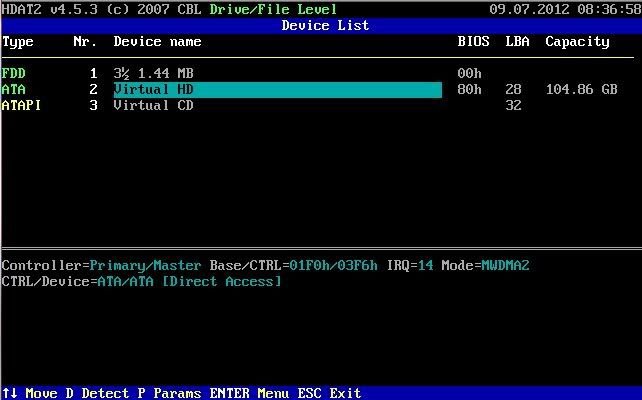The height and width of the screenshot is (400, 642).
Task: Click BIOS value 80h for Virtual HD
Action: pyautogui.click(x=470, y=90)
